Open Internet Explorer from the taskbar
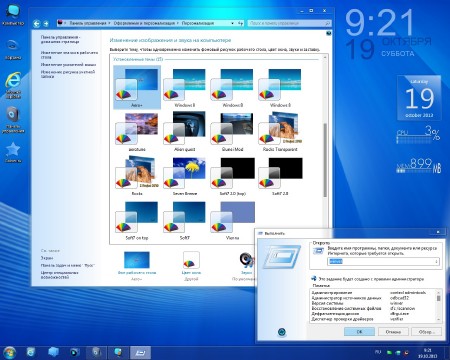 [x=30, y=352]
